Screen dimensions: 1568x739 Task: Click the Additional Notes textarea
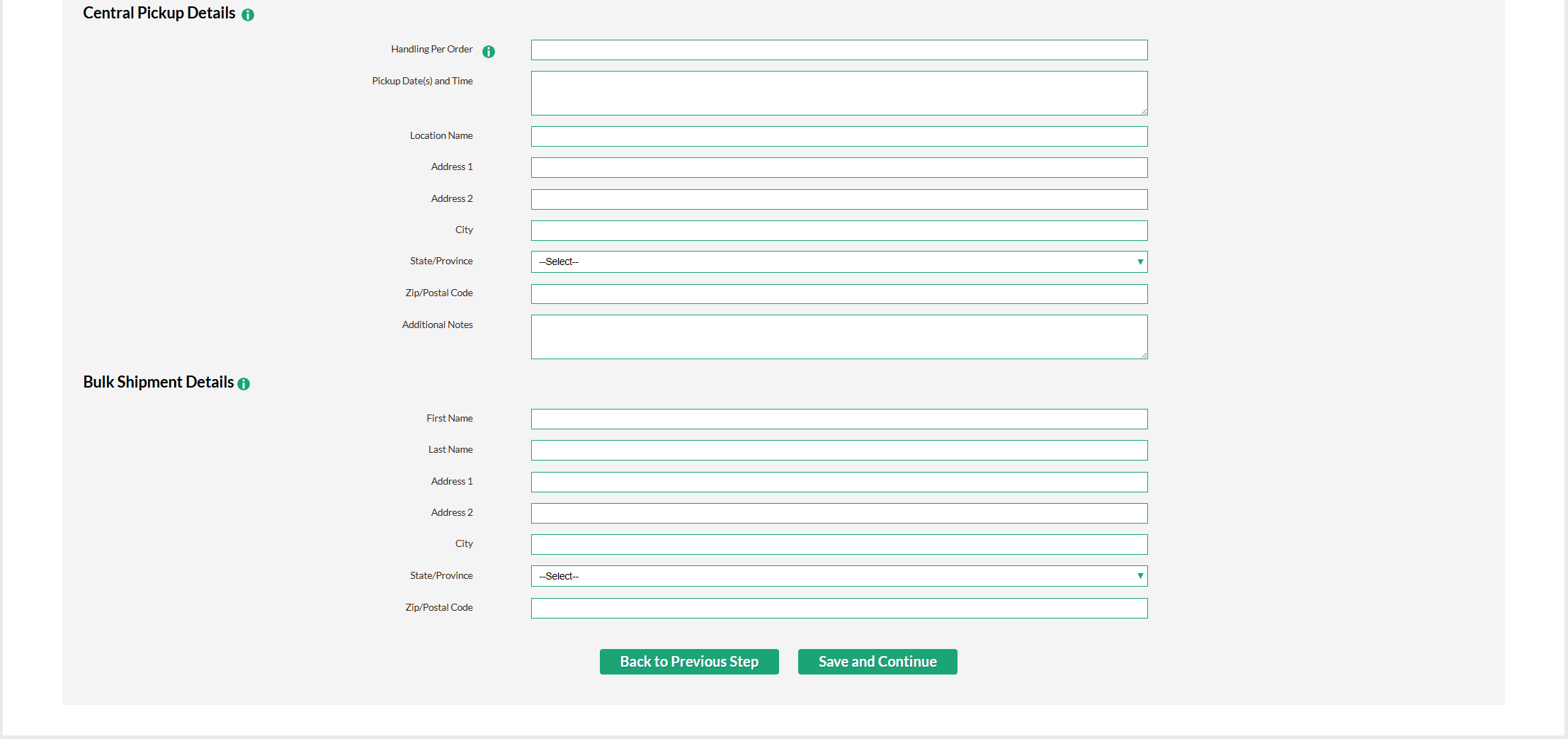pos(839,337)
